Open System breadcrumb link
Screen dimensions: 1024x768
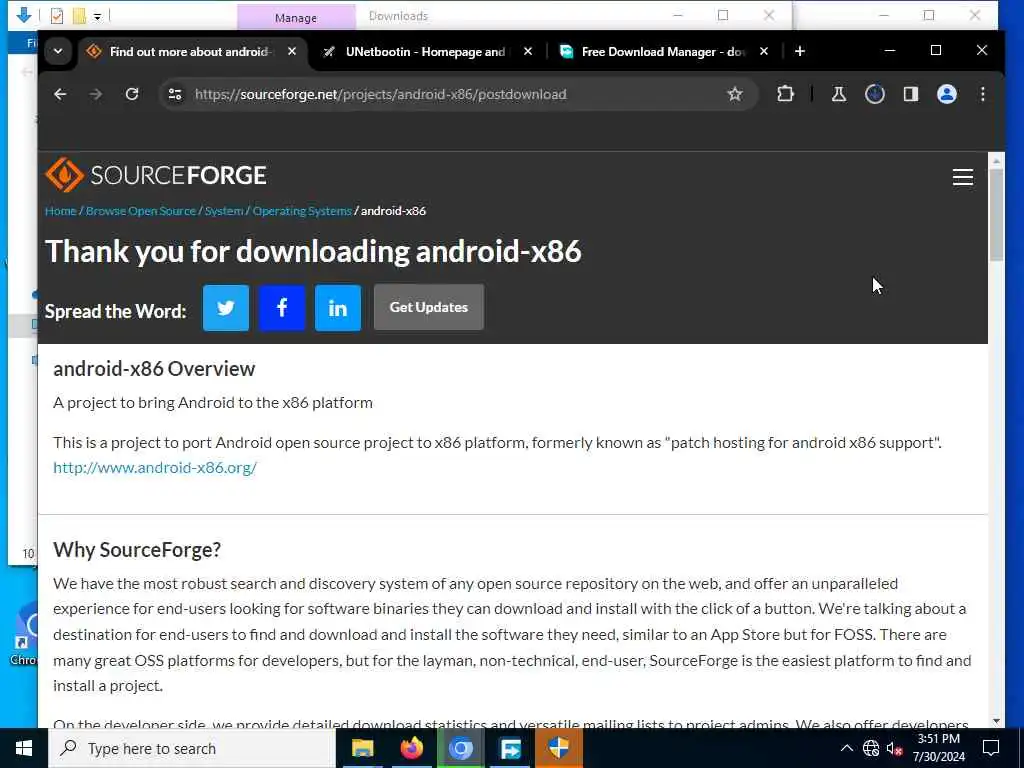pos(224,211)
